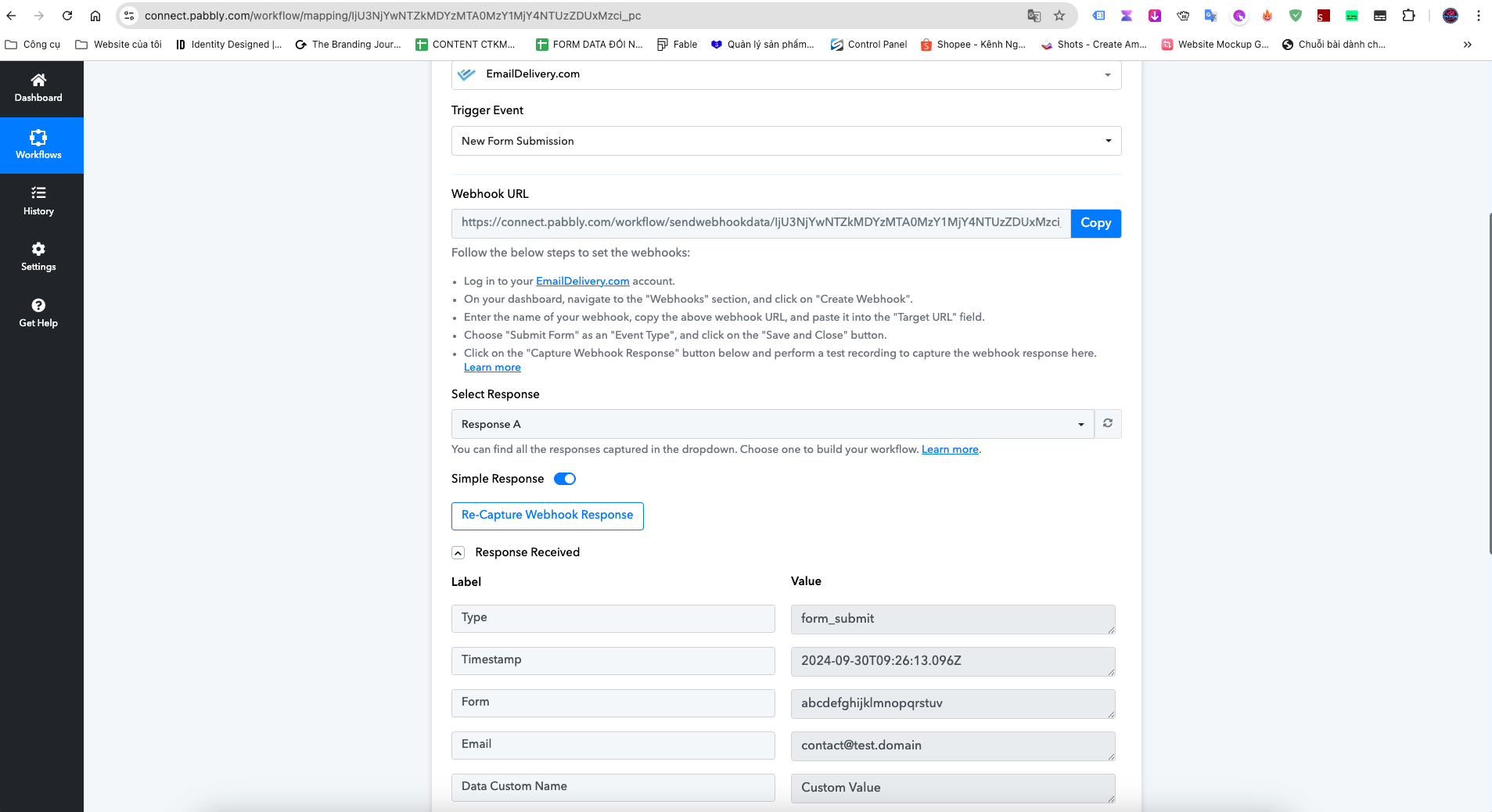Open the Control Panel bookmark

(x=868, y=45)
